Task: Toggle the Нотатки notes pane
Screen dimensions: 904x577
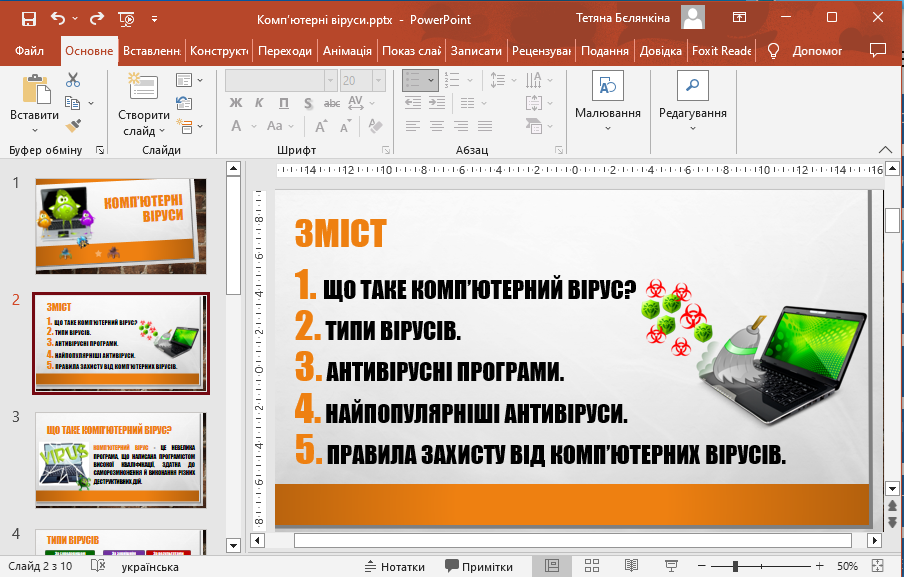Action: [x=395, y=567]
